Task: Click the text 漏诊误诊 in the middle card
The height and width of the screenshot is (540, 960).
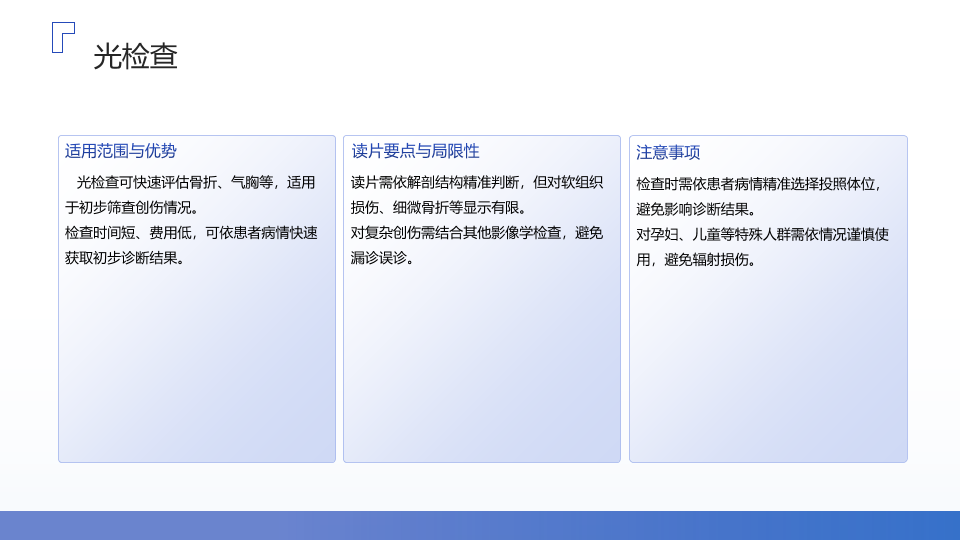Action: [382, 258]
